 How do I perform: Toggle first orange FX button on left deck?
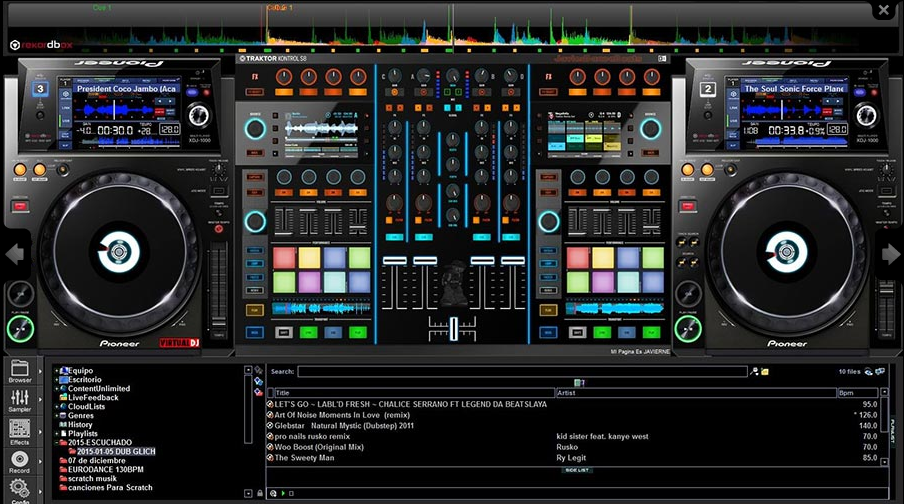(284, 92)
